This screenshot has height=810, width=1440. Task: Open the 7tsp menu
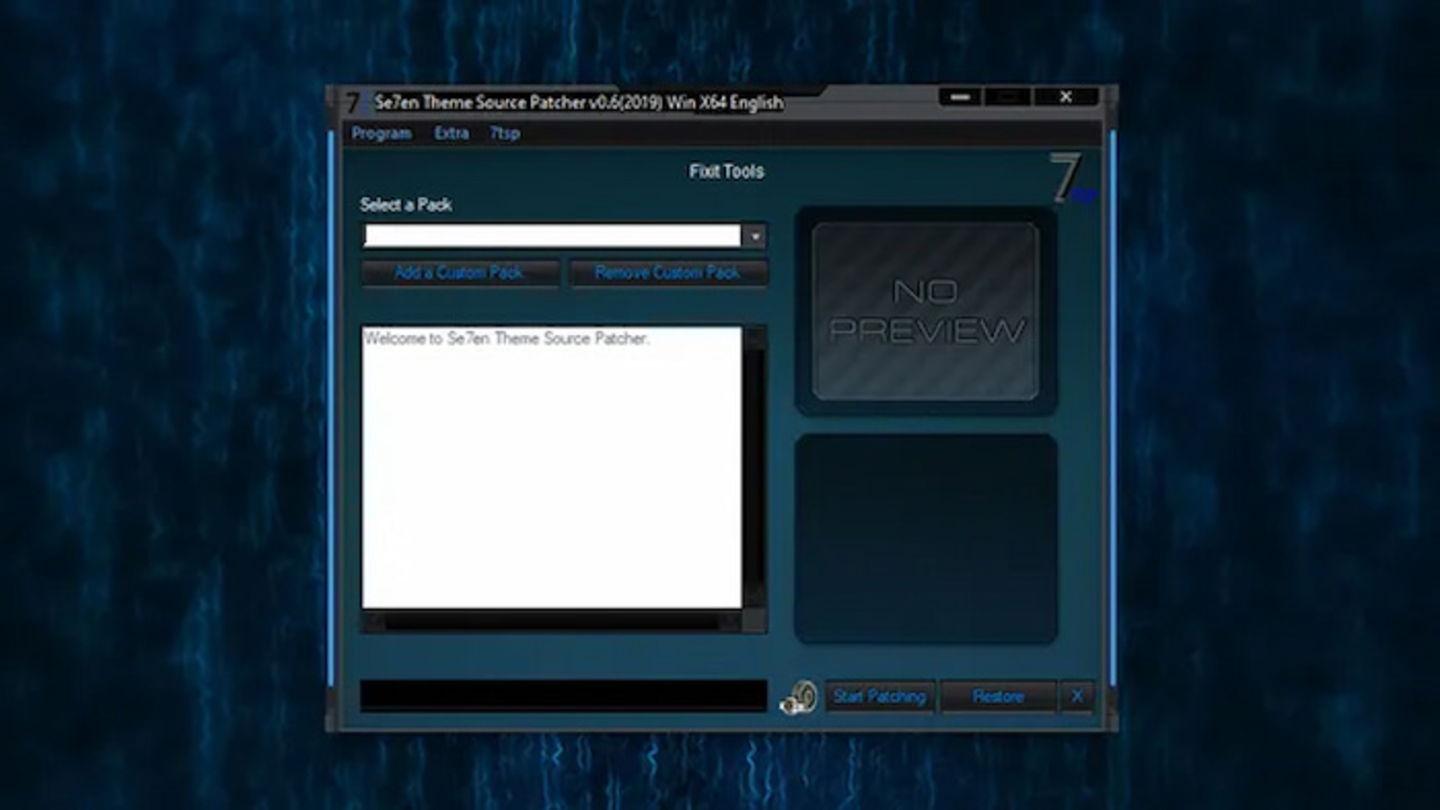tap(504, 133)
